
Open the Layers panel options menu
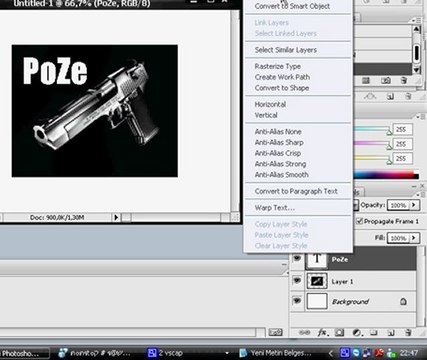[x=420, y=194]
